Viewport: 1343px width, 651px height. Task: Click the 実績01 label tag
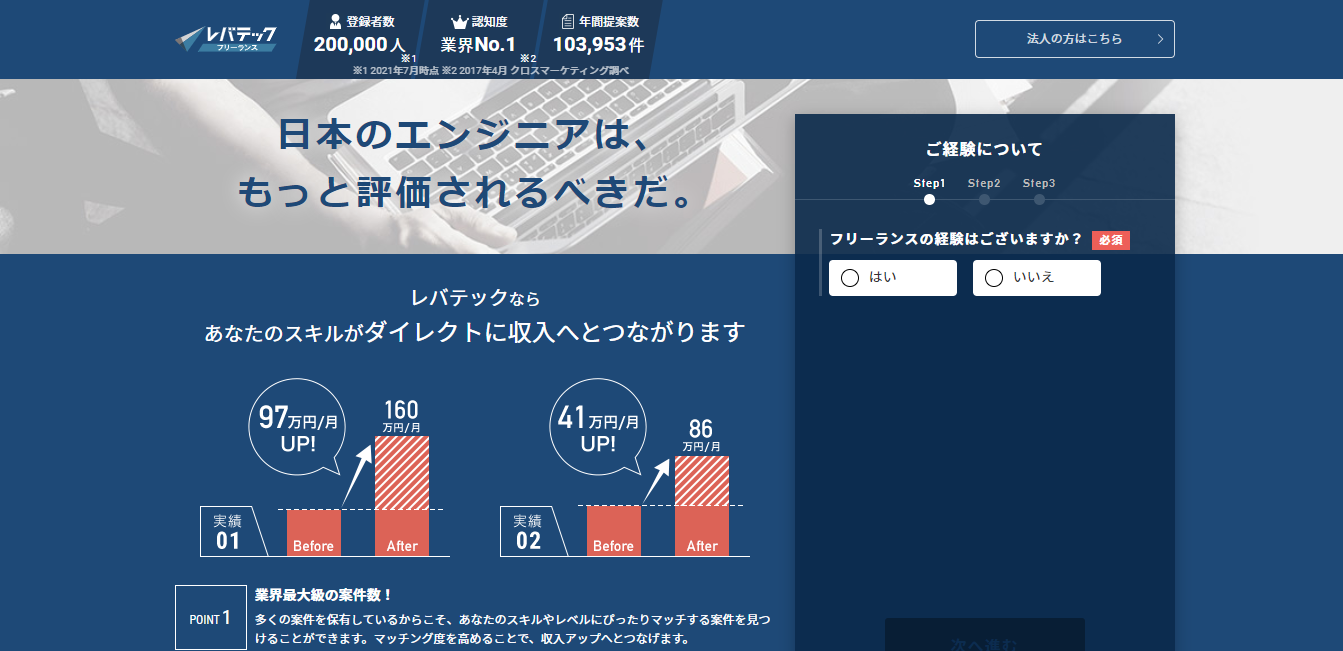click(x=228, y=531)
